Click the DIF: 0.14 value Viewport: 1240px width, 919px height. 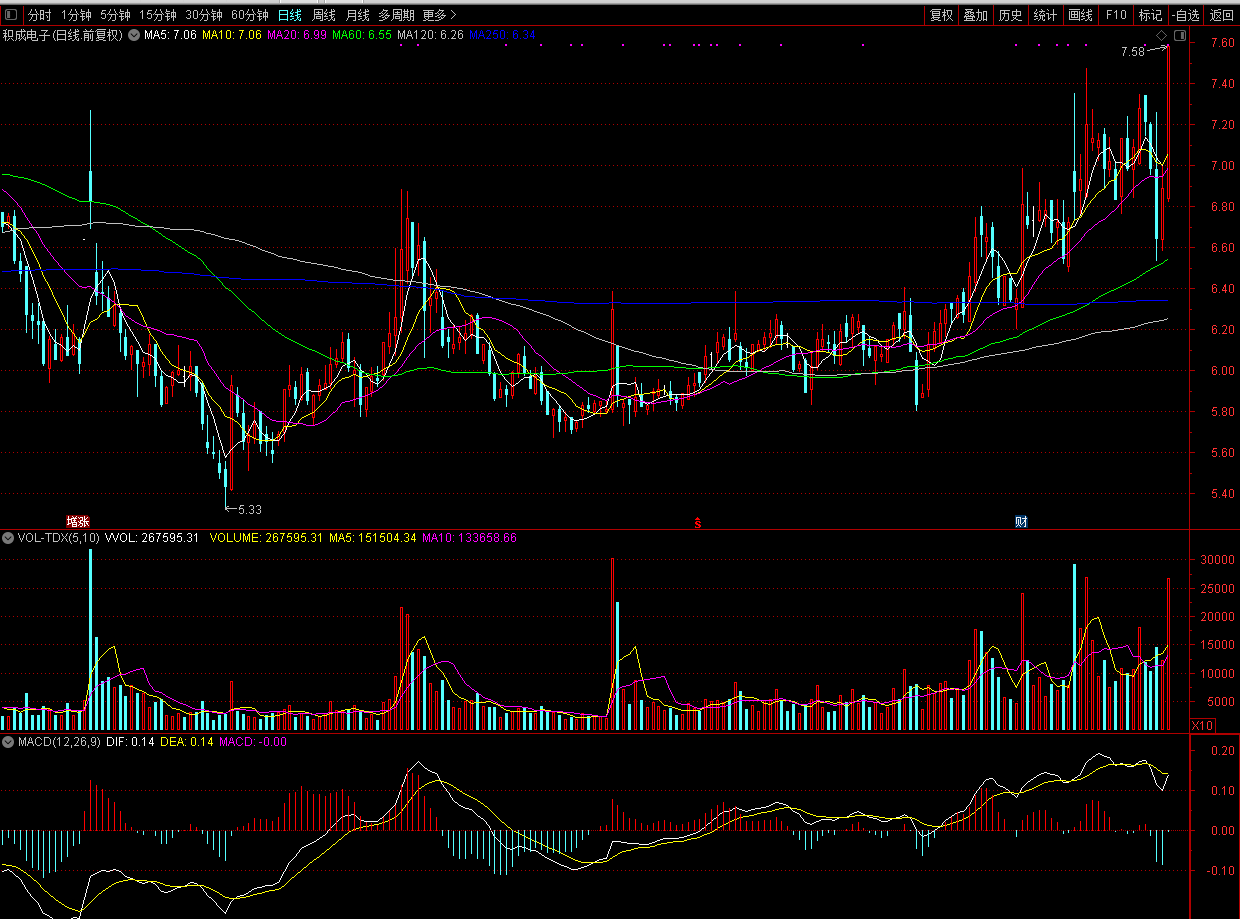pos(130,742)
